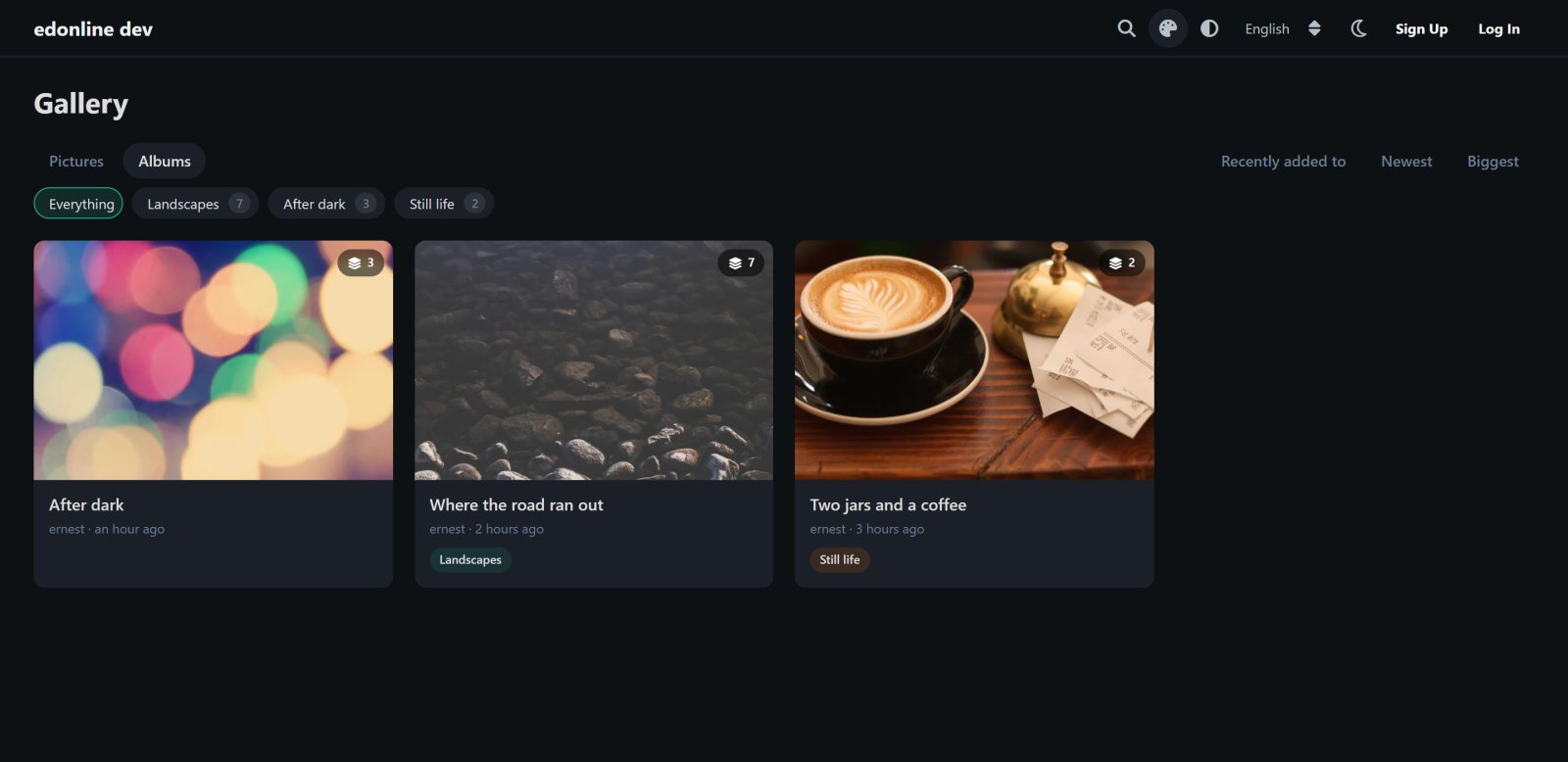Open the color palette theme icon
The image size is (1568, 762).
coord(1168,28)
